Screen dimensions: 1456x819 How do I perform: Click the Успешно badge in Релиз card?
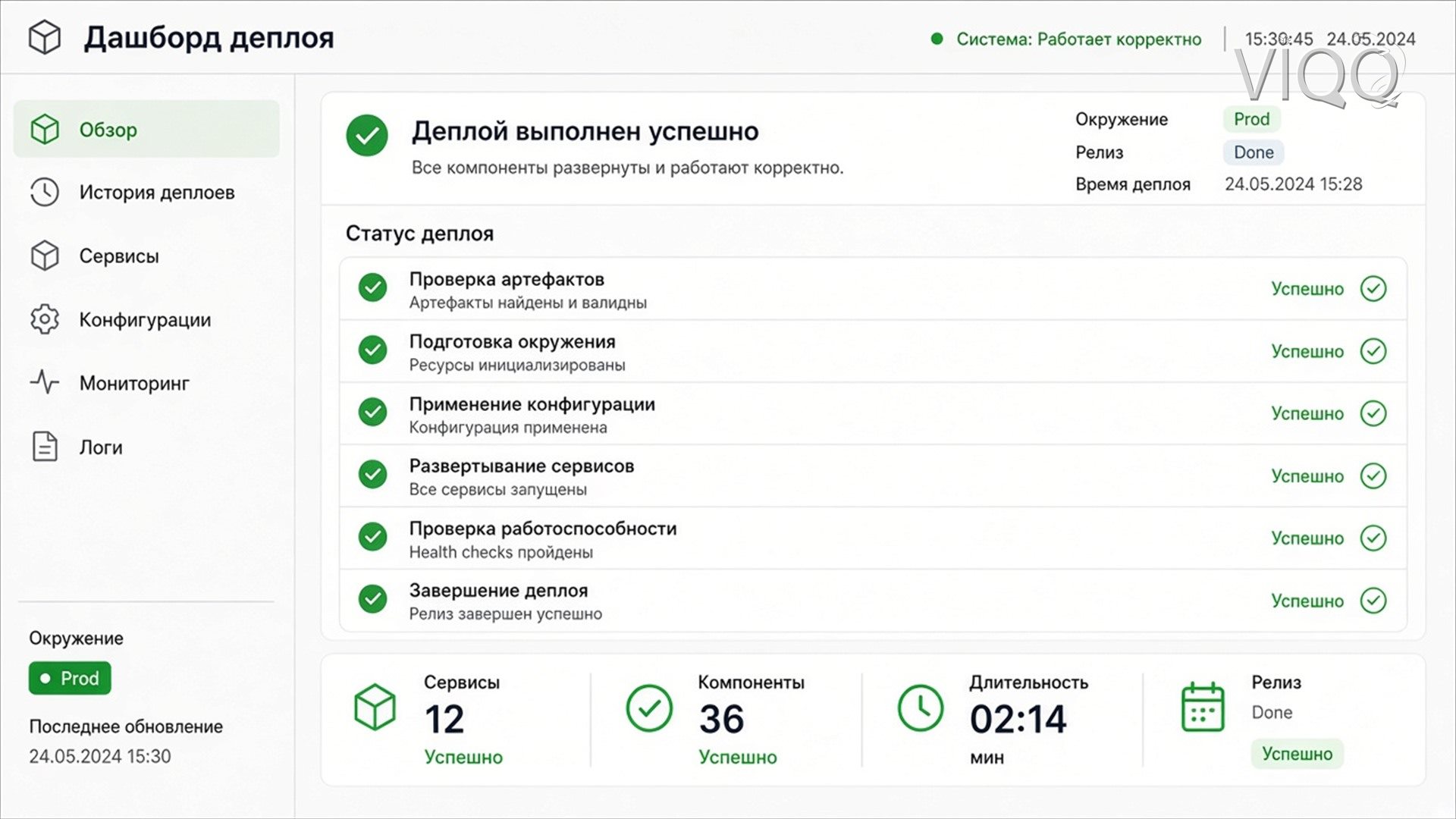tap(1297, 754)
